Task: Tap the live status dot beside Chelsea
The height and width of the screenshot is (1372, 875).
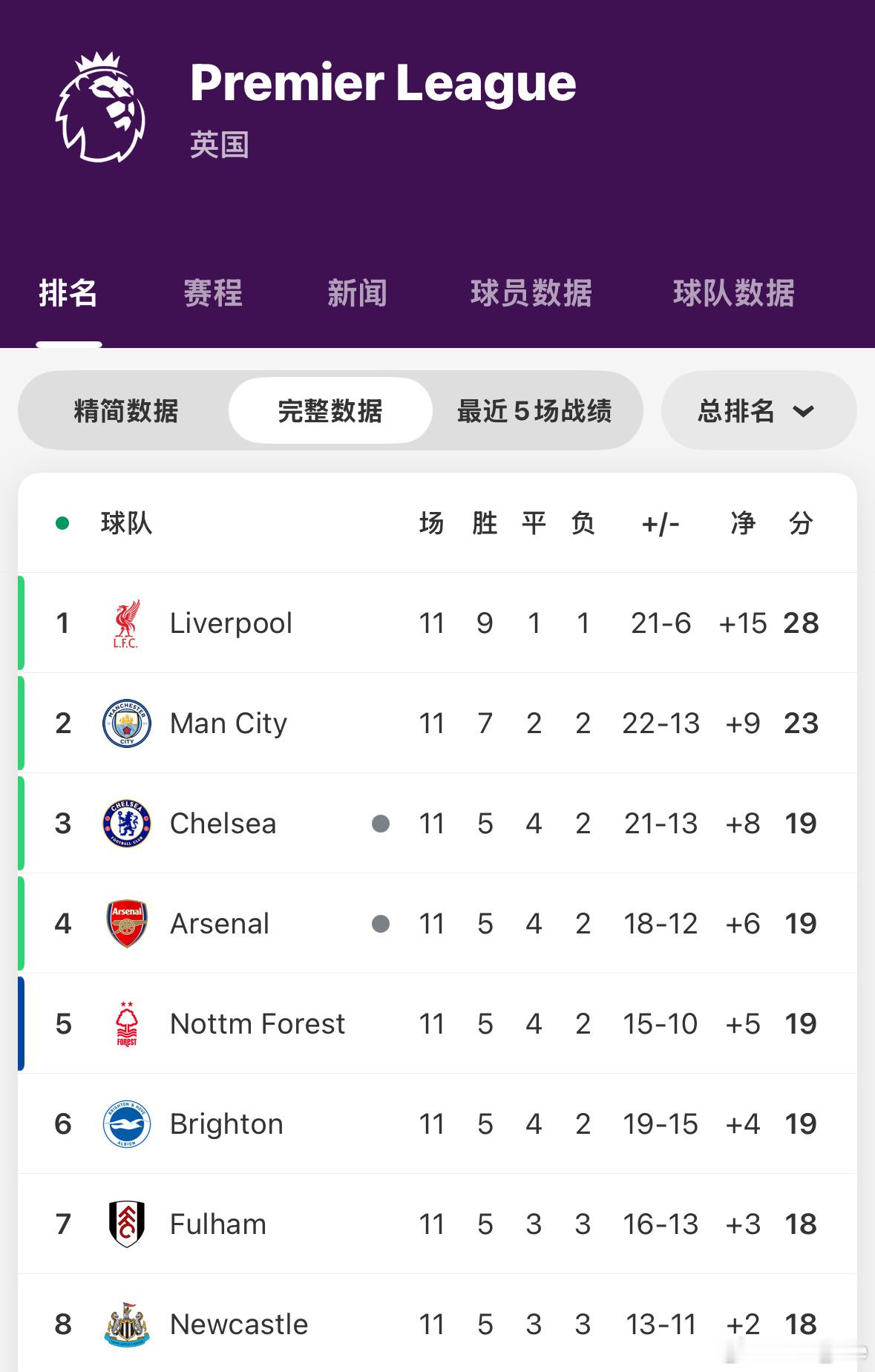Action: pyautogui.click(x=381, y=824)
